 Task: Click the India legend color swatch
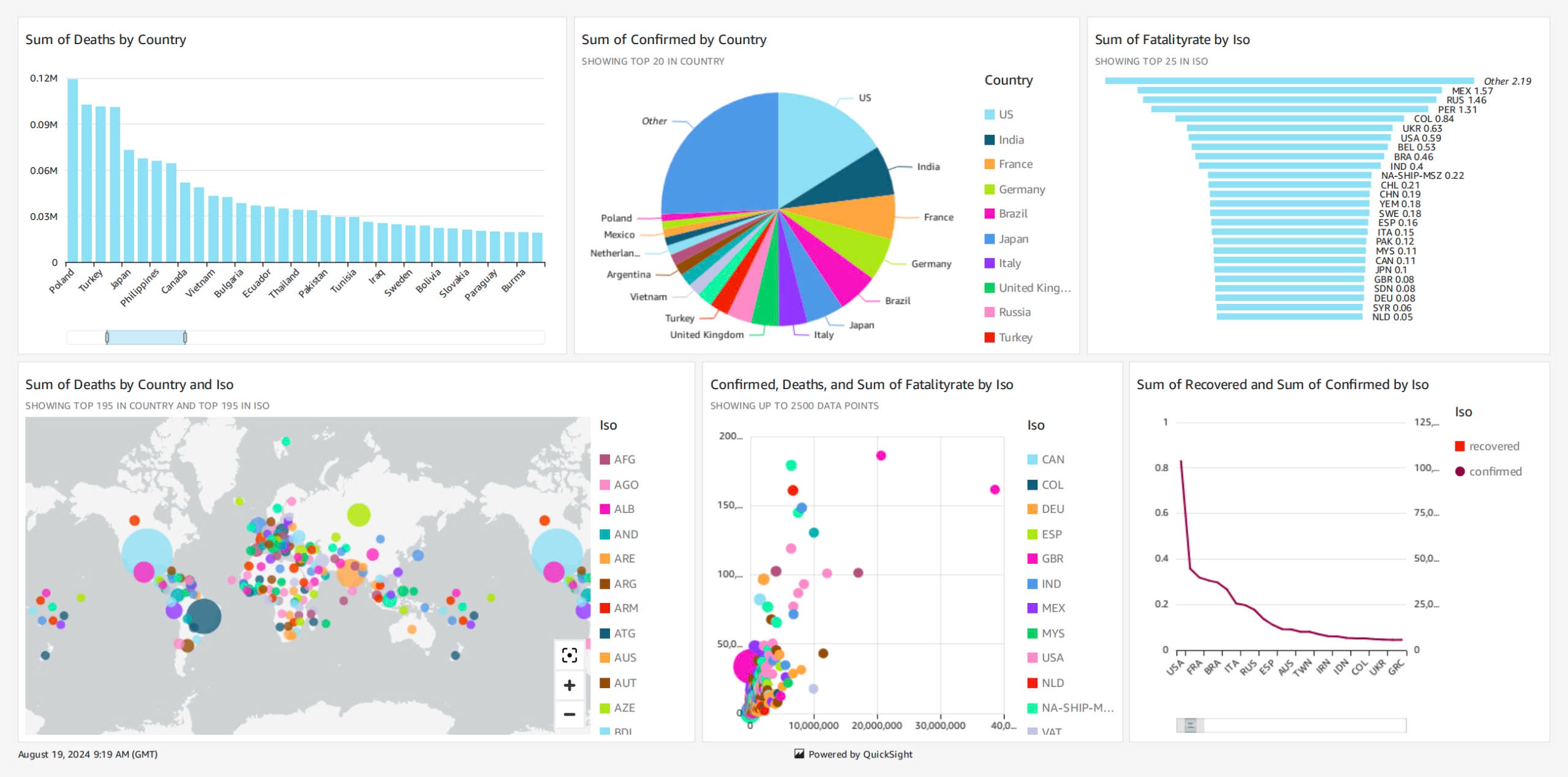click(x=989, y=140)
